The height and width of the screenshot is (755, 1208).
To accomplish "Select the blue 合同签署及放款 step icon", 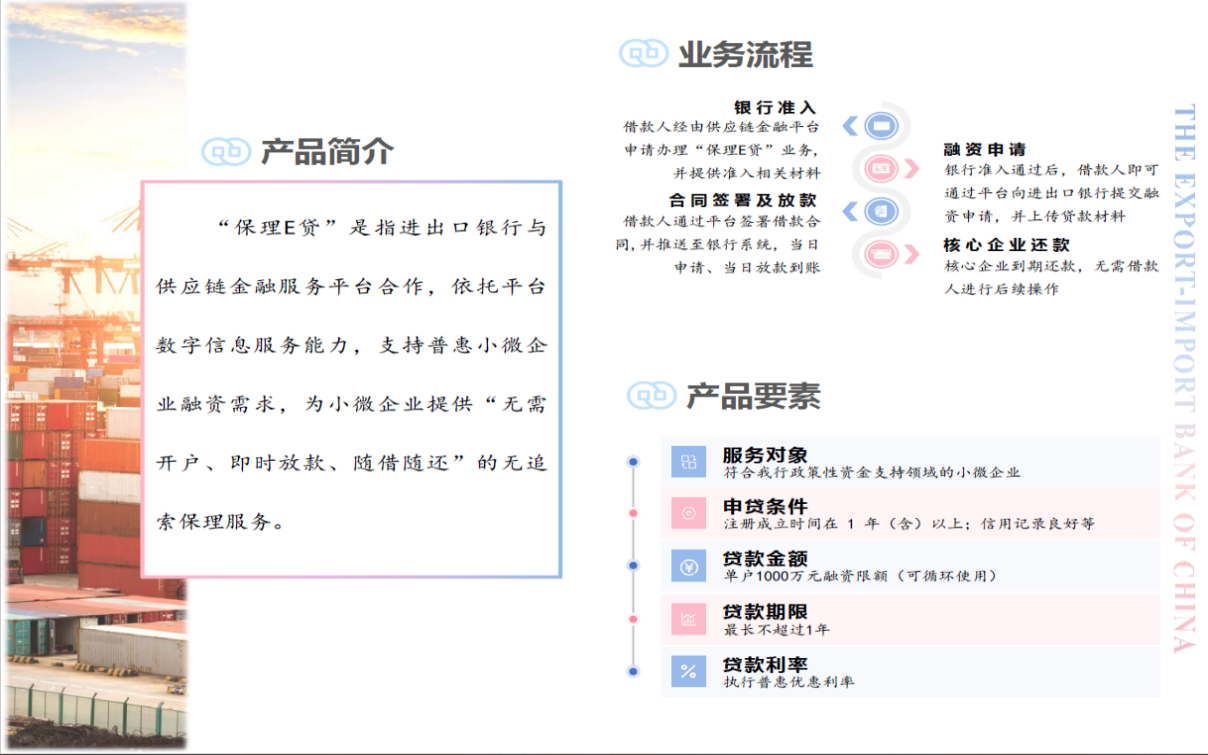I will 881,211.
